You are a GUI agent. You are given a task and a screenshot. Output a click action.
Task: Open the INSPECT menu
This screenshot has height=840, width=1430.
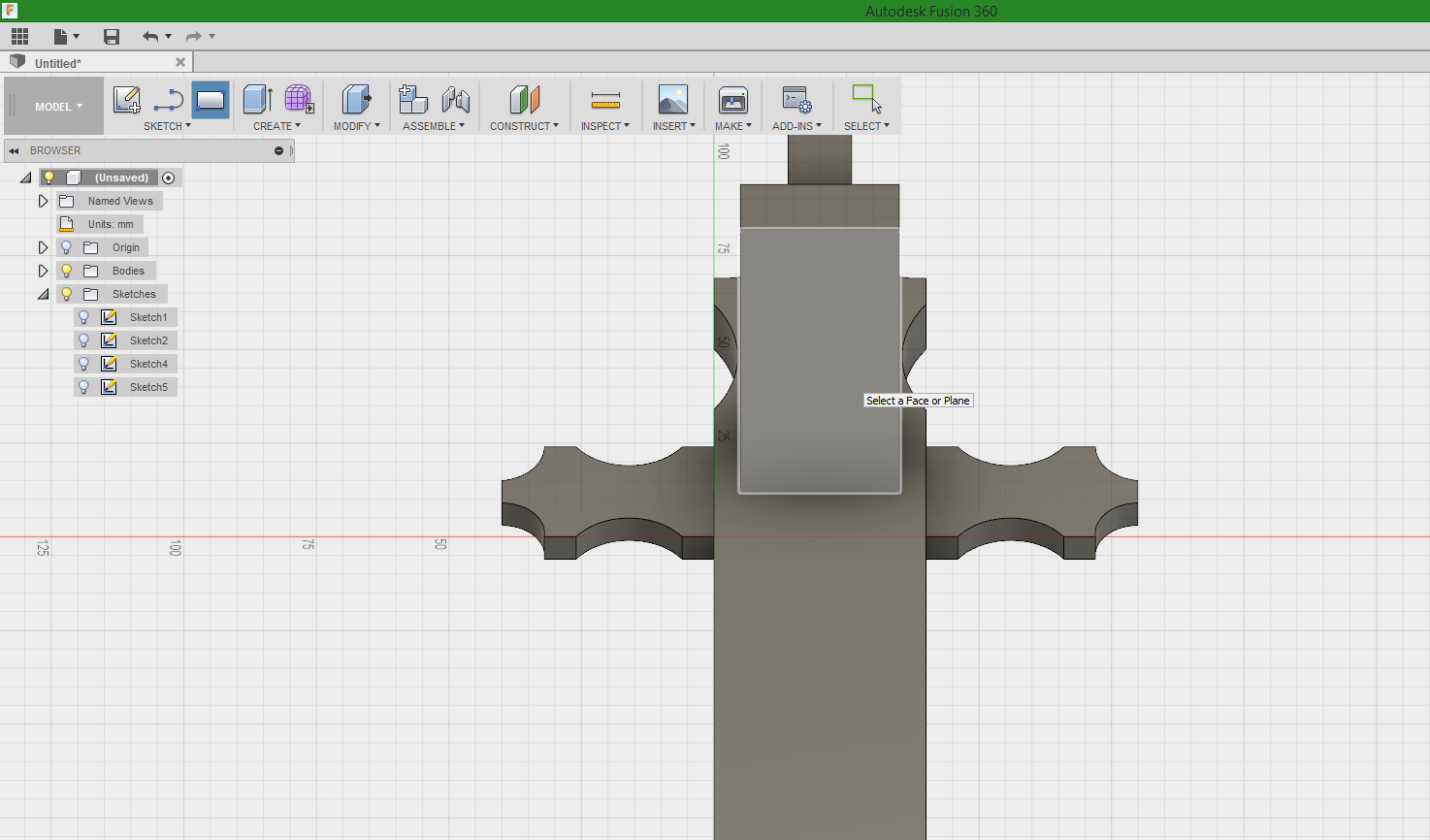(605, 126)
